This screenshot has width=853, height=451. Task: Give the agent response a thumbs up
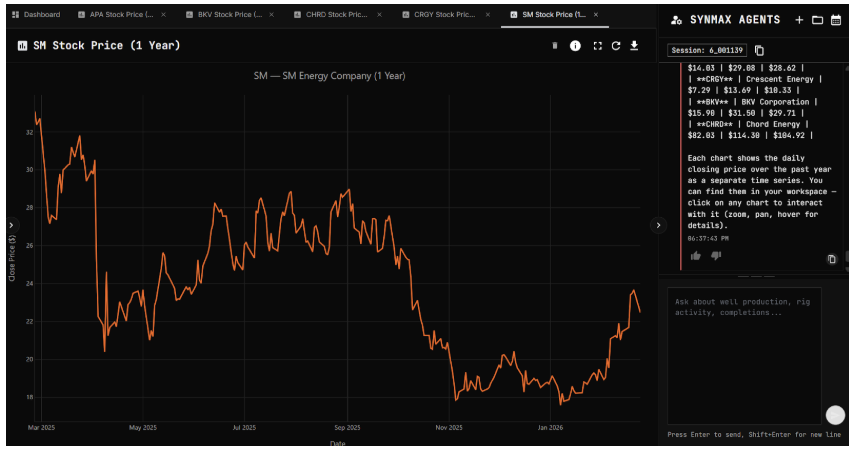pyautogui.click(x=696, y=256)
